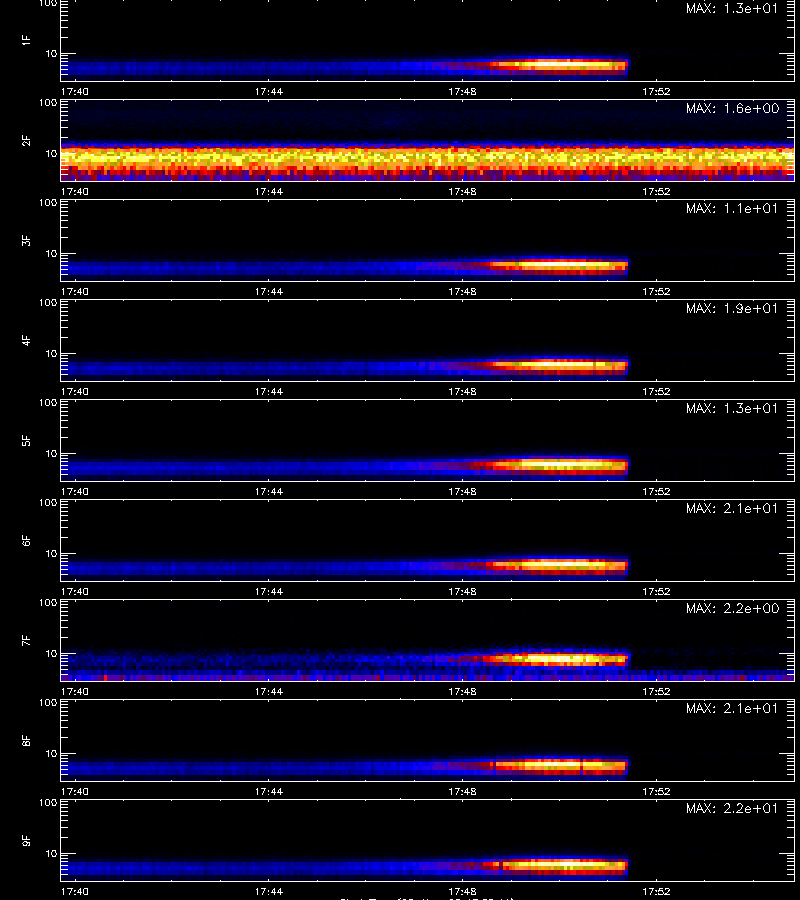
Task: Click the 17:52 time label below panel 4F
Action: [x=657, y=391]
